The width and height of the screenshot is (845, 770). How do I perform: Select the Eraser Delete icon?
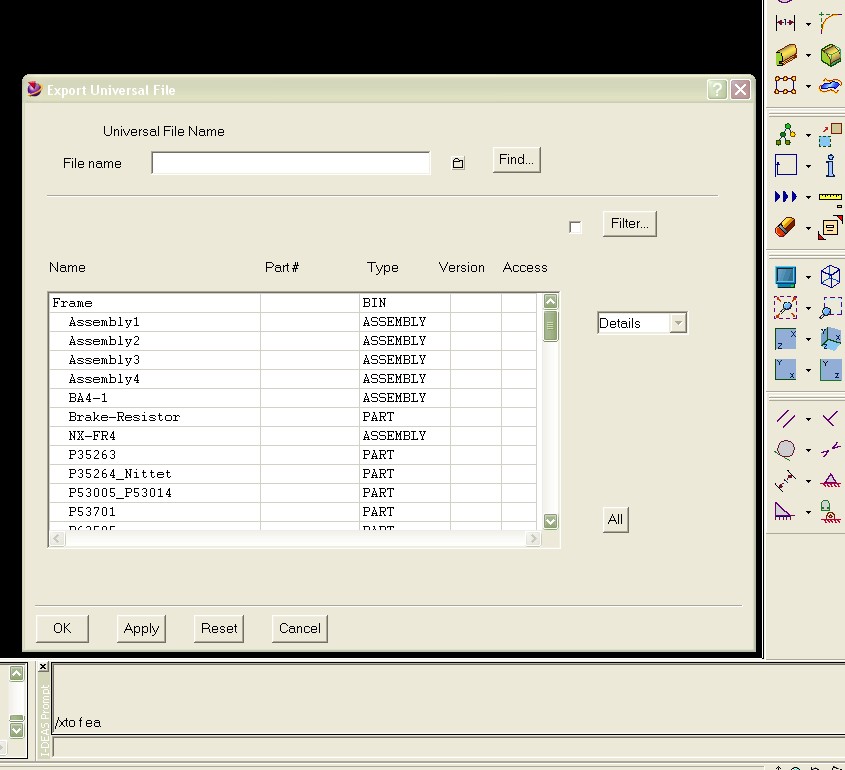pos(786,227)
